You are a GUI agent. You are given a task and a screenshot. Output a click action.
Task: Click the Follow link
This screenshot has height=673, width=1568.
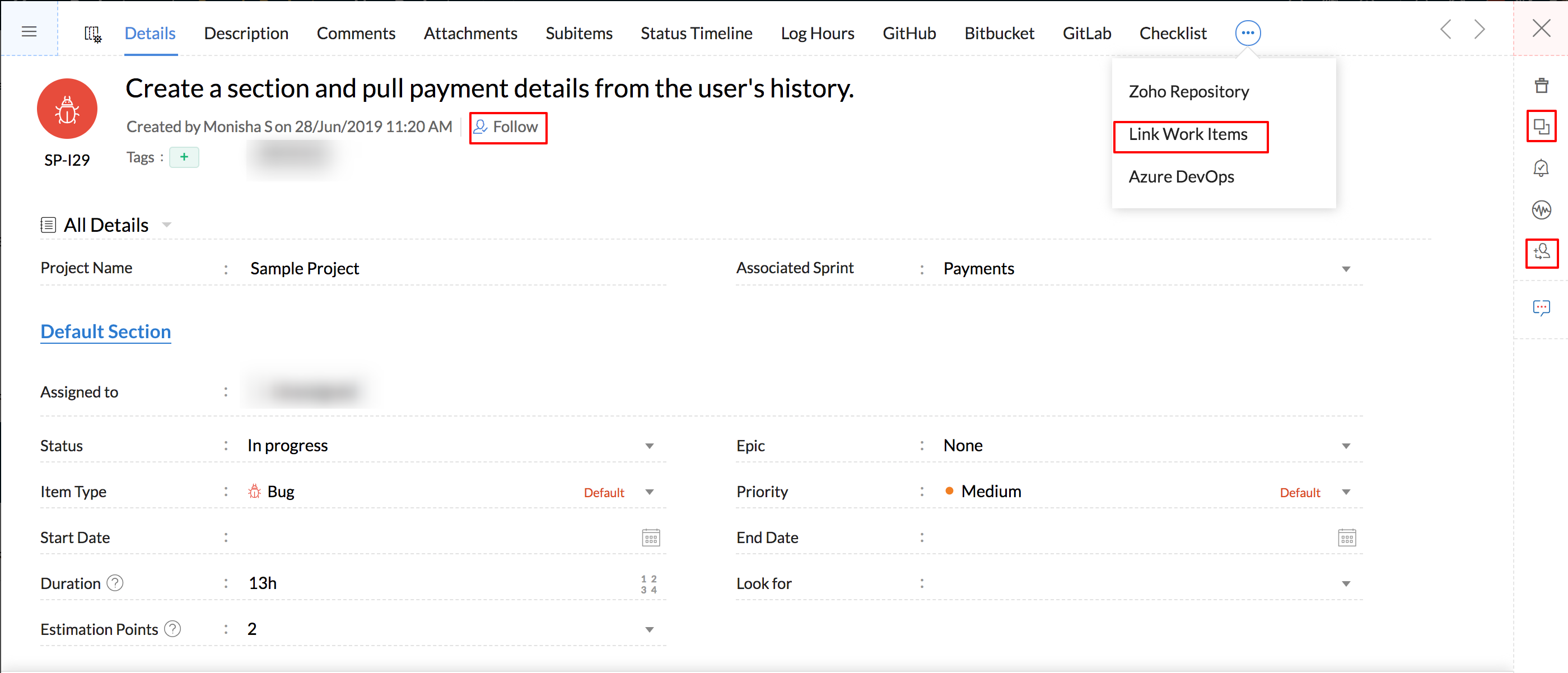(508, 127)
